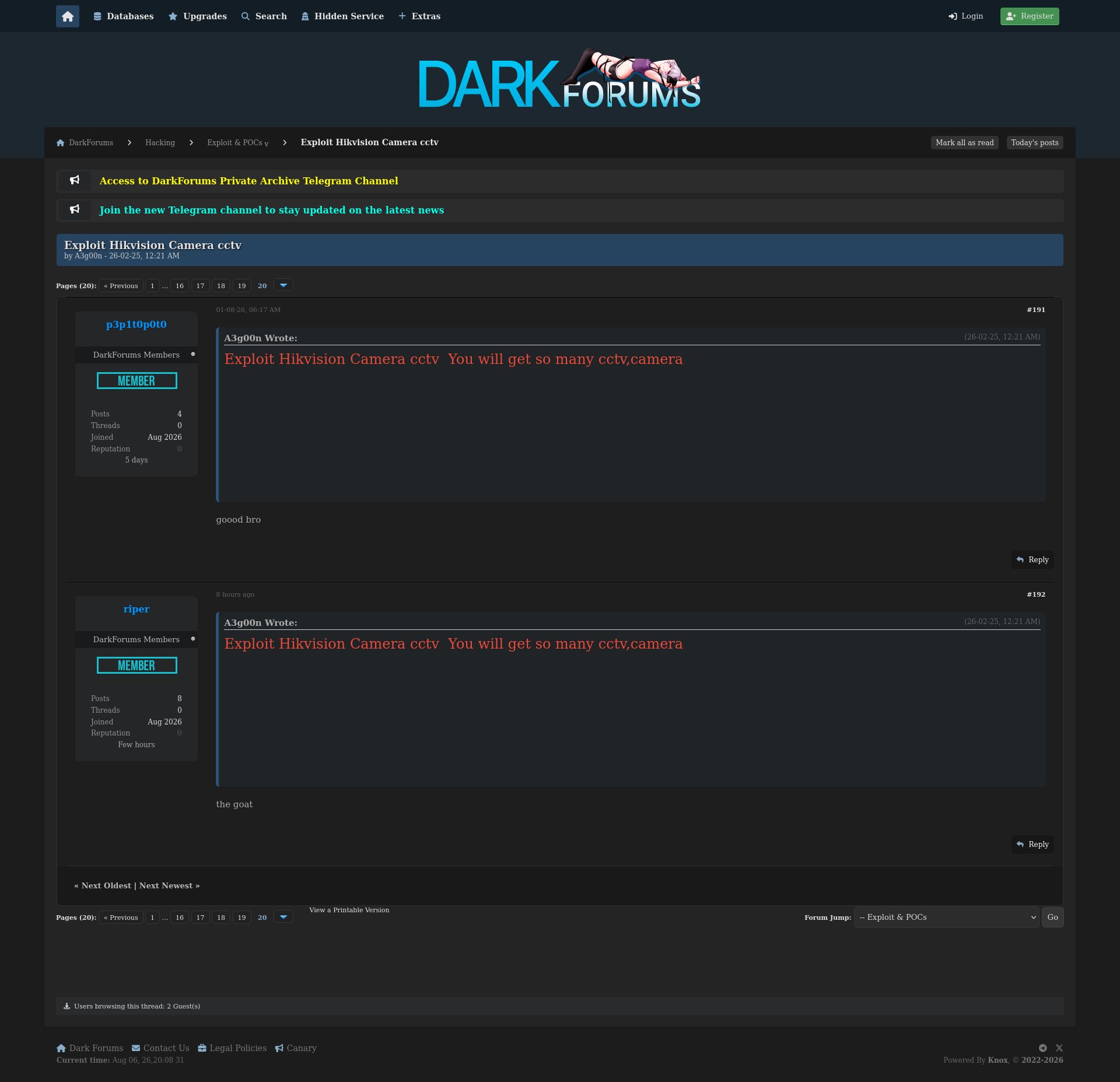Click the Today's posts button

[1035, 143]
